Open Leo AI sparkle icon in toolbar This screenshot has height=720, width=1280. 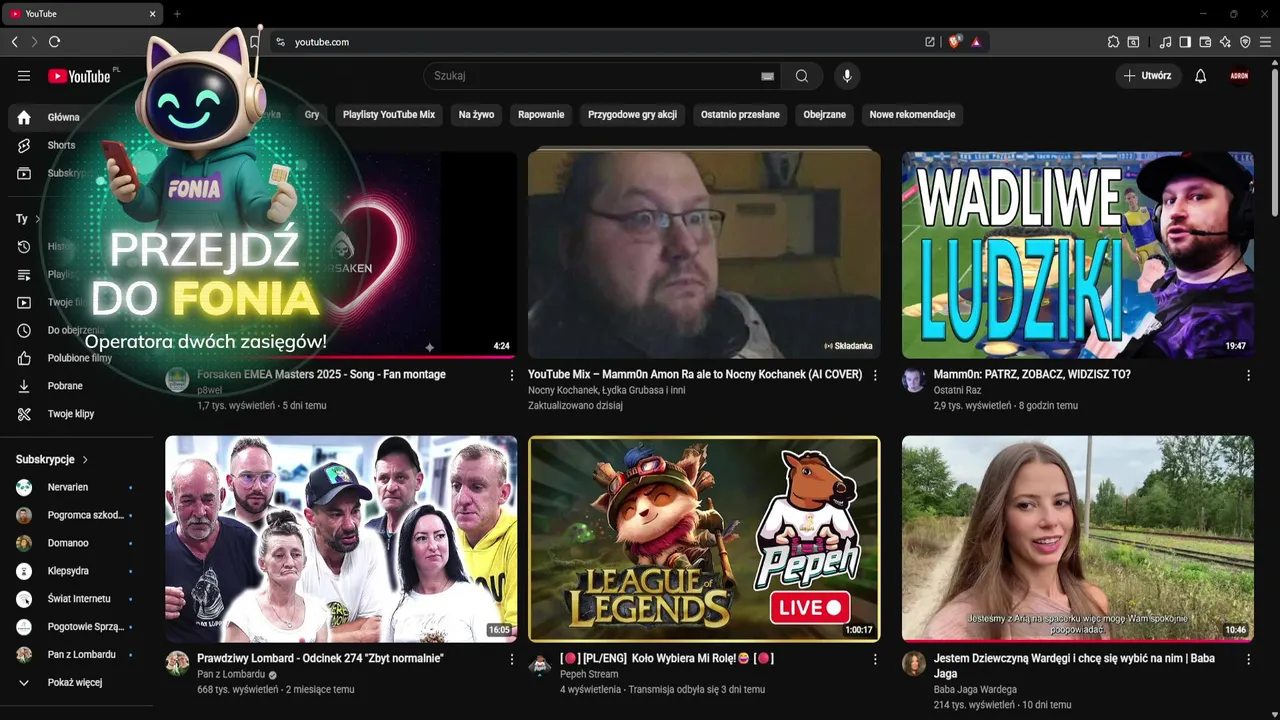pos(1225,42)
